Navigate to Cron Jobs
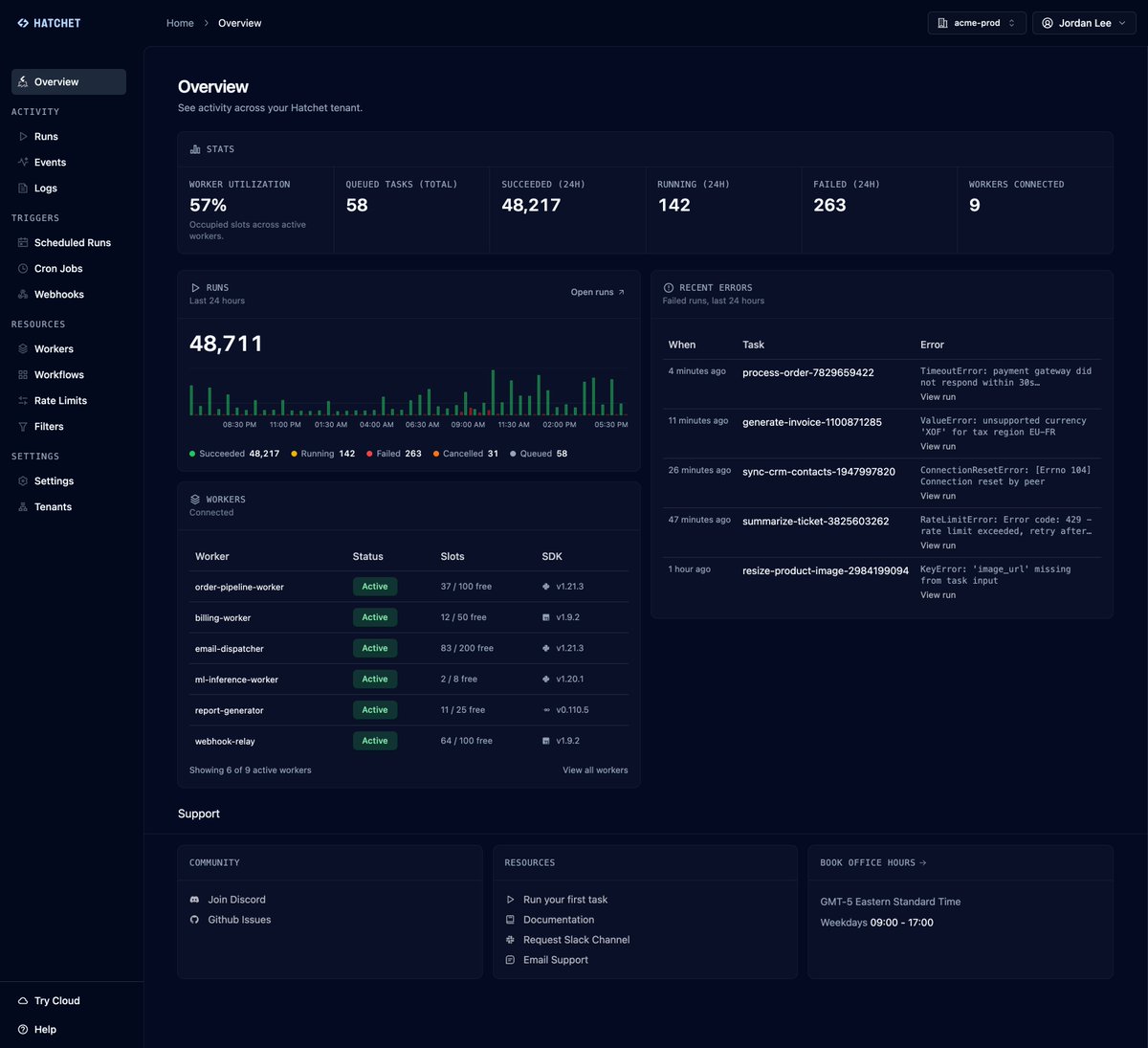 point(69,269)
